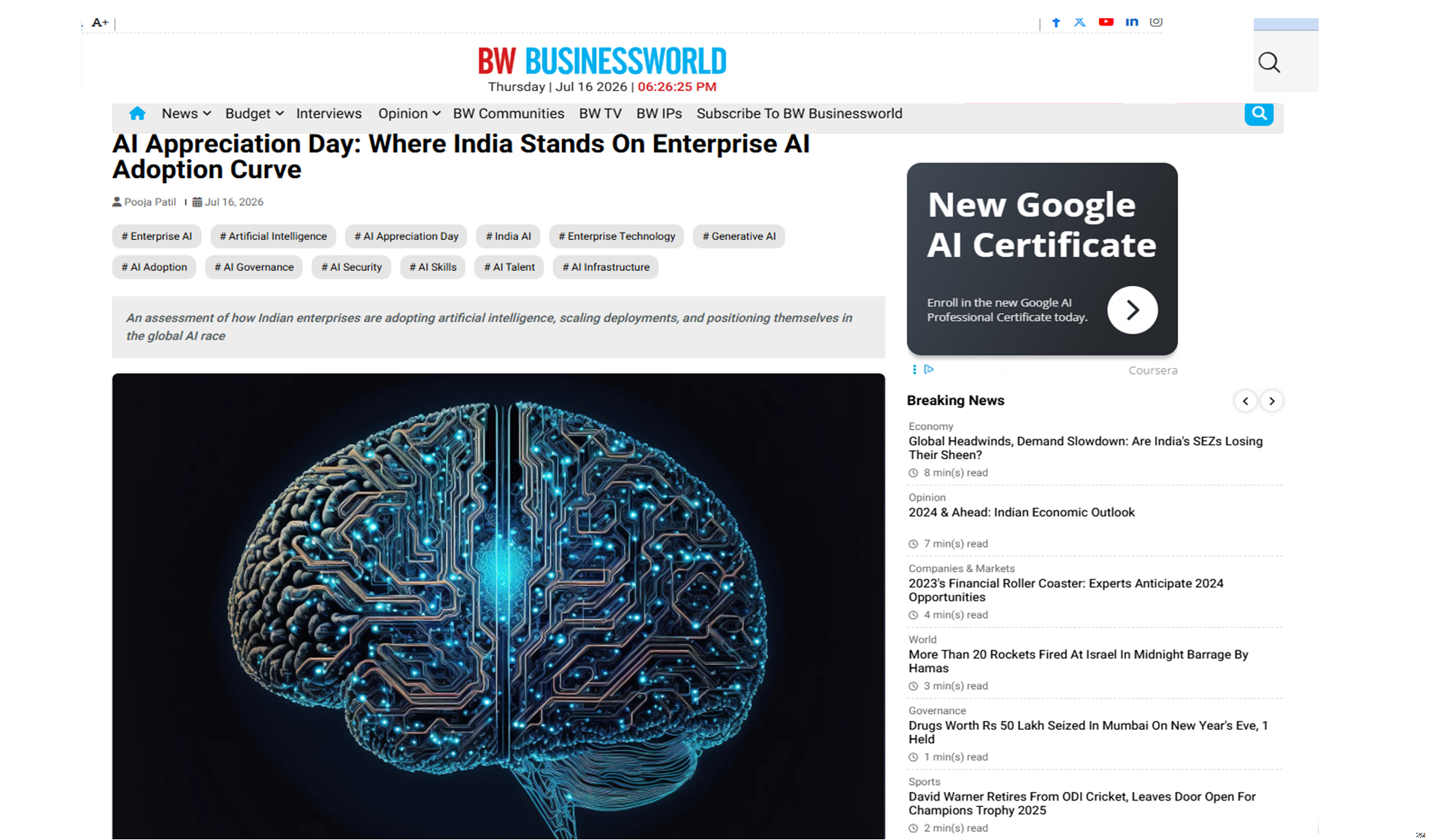Show next Breaking News items
Screen dimensions: 1442x840
pyautogui.click(x=1272, y=401)
